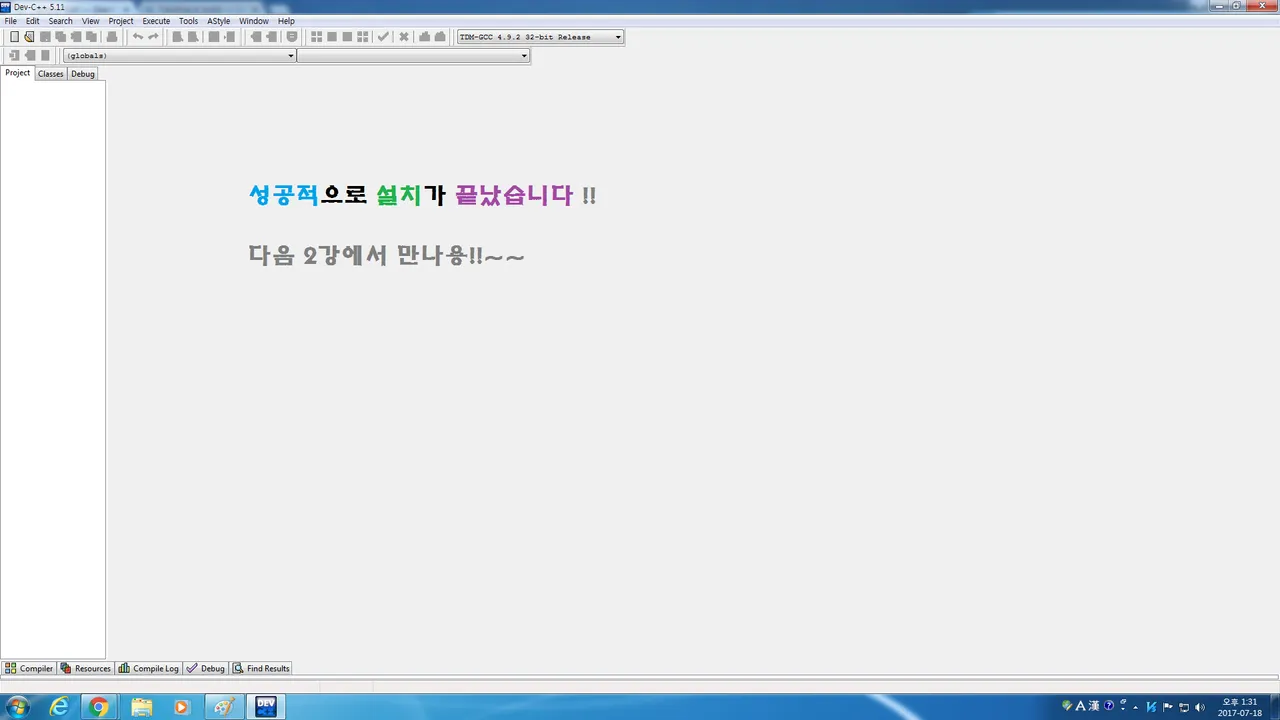Click the Print icon in the toolbar
Viewport: 1280px width, 720px height.
112,37
